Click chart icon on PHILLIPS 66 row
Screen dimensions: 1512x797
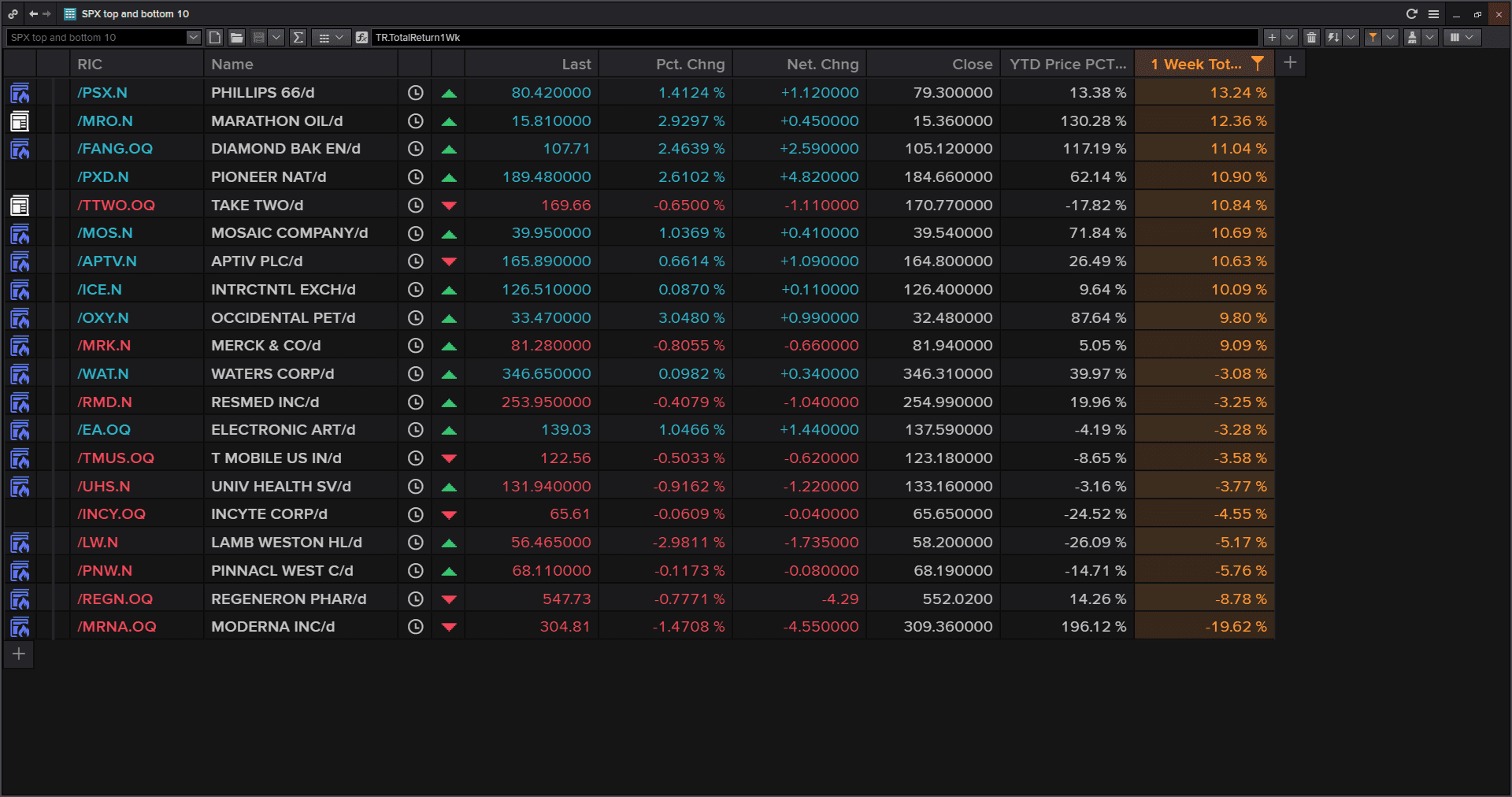click(20, 93)
